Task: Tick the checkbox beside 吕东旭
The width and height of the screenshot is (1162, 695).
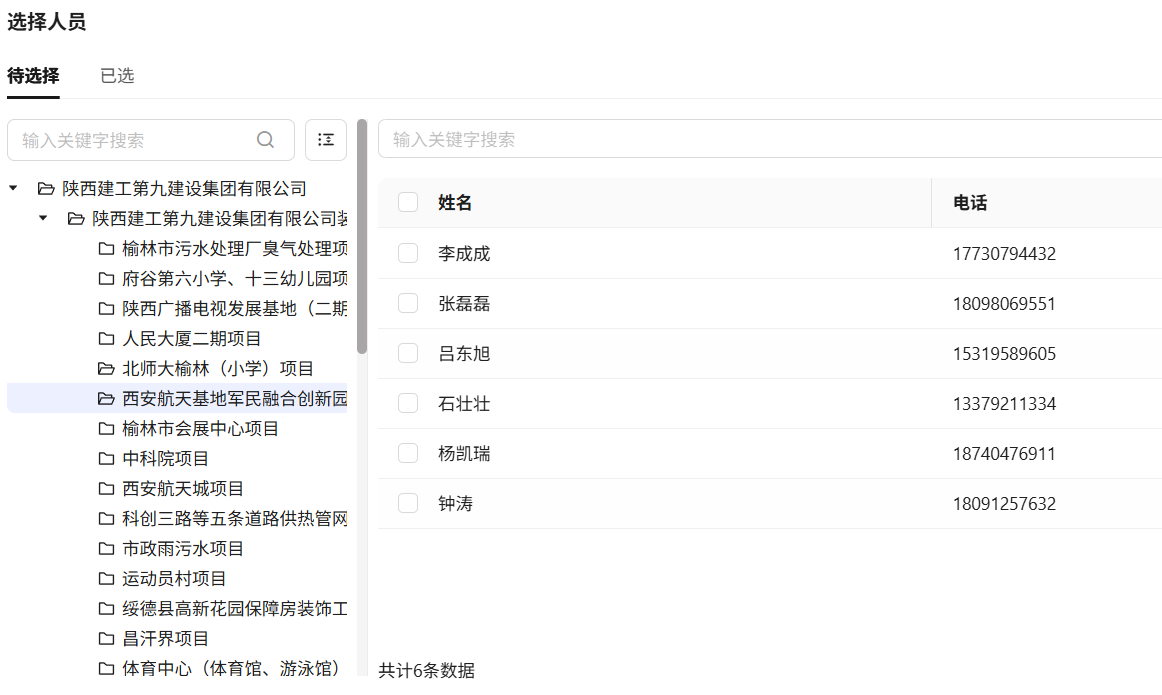Action: click(x=408, y=354)
